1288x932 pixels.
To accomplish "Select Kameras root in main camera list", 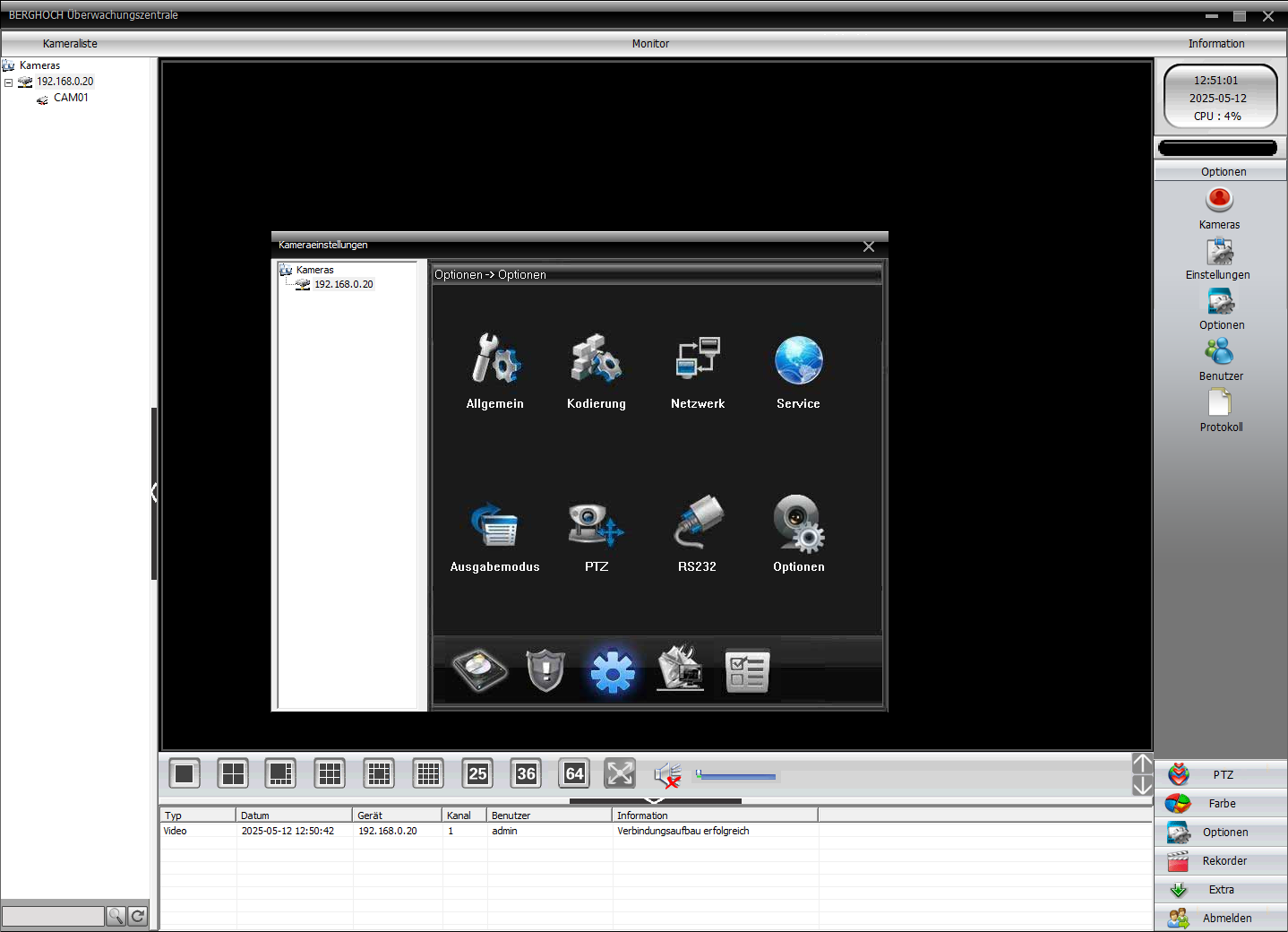I will point(39,65).
